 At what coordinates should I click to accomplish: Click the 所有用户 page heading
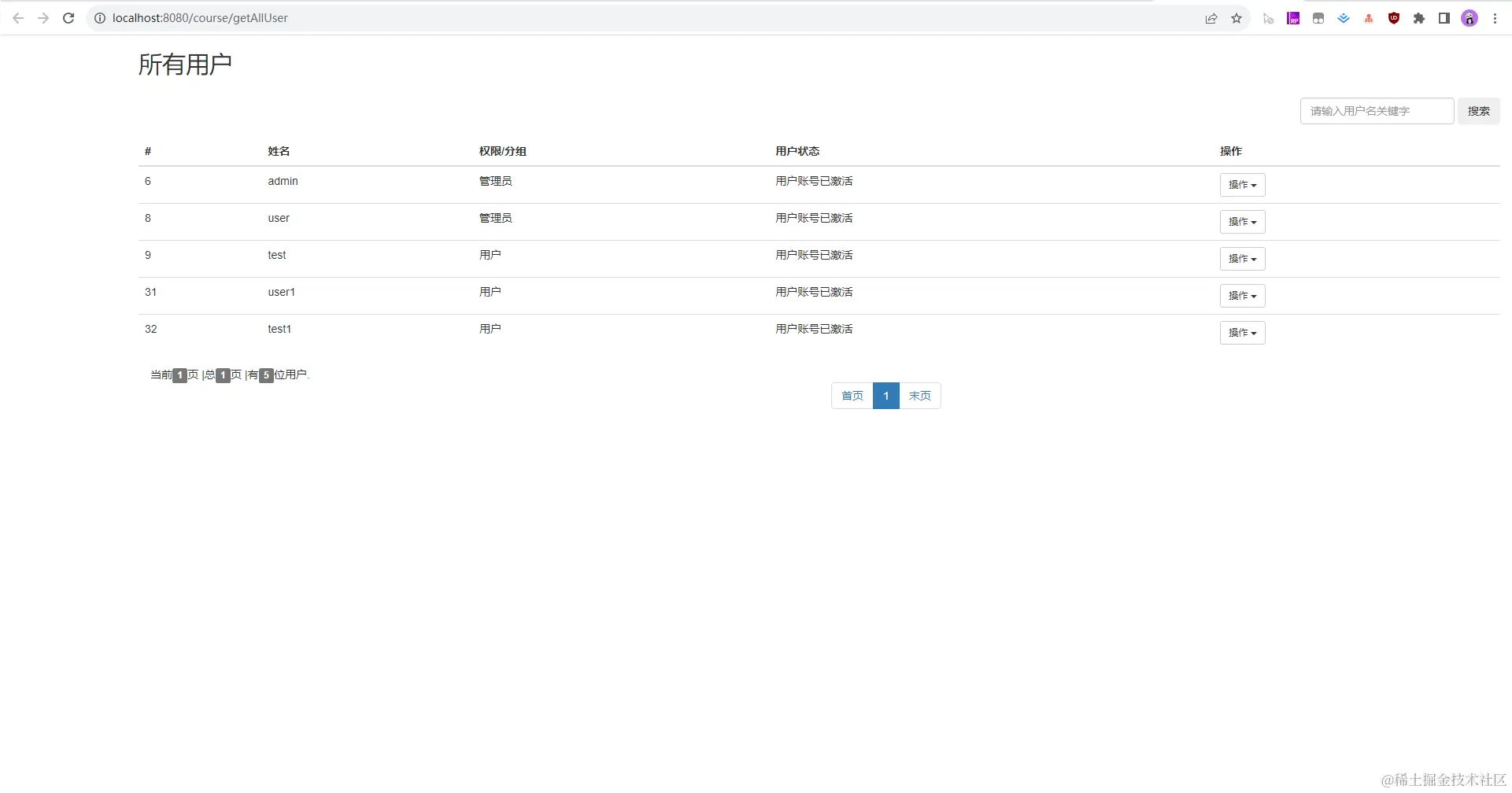[x=185, y=65]
